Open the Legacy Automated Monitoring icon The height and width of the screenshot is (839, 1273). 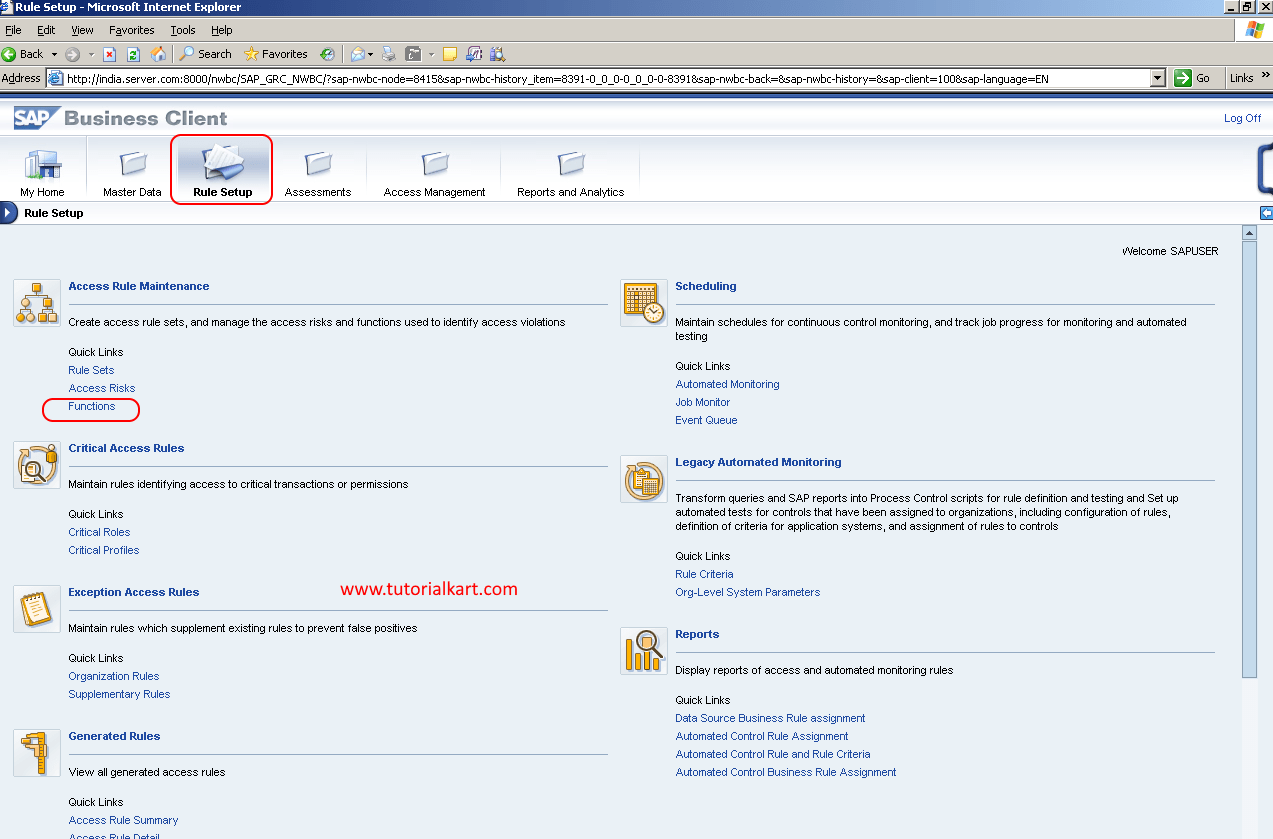[643, 479]
